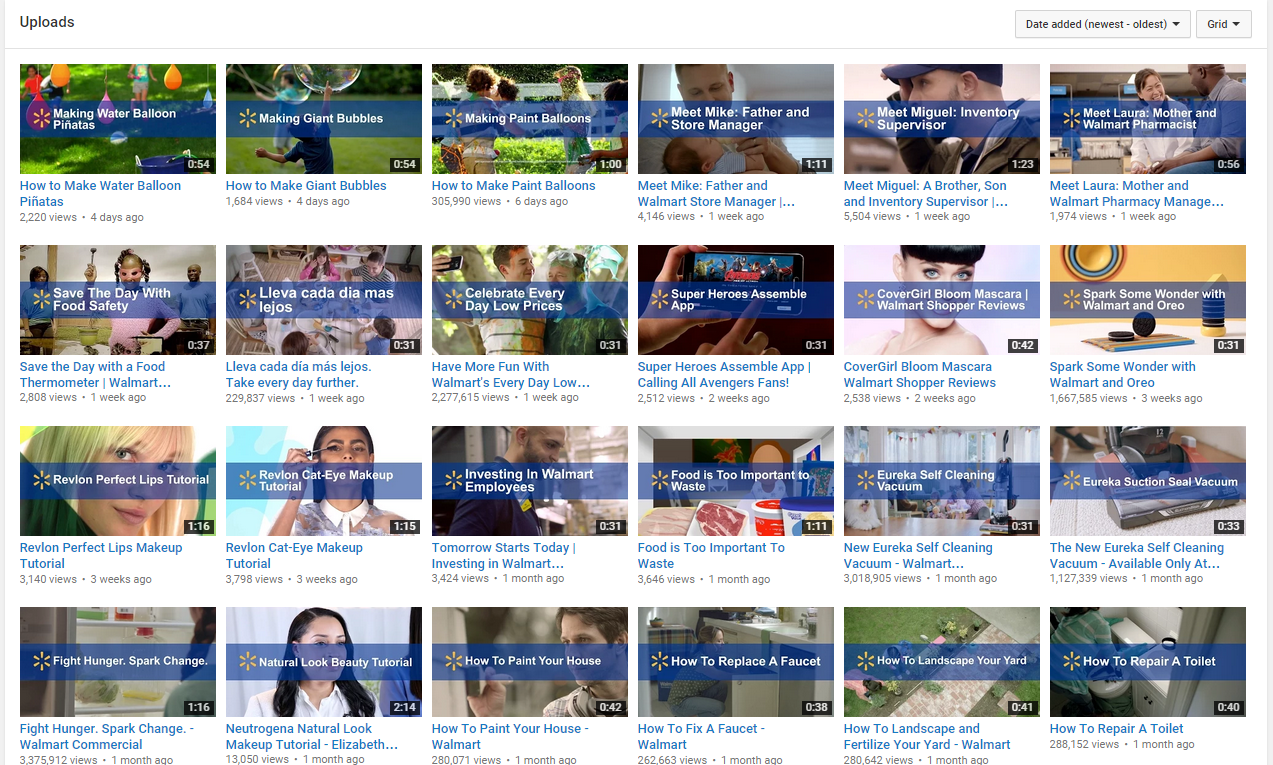Open Revlon Cat-Eye Makeup Tutorial thumbnail

tap(324, 481)
